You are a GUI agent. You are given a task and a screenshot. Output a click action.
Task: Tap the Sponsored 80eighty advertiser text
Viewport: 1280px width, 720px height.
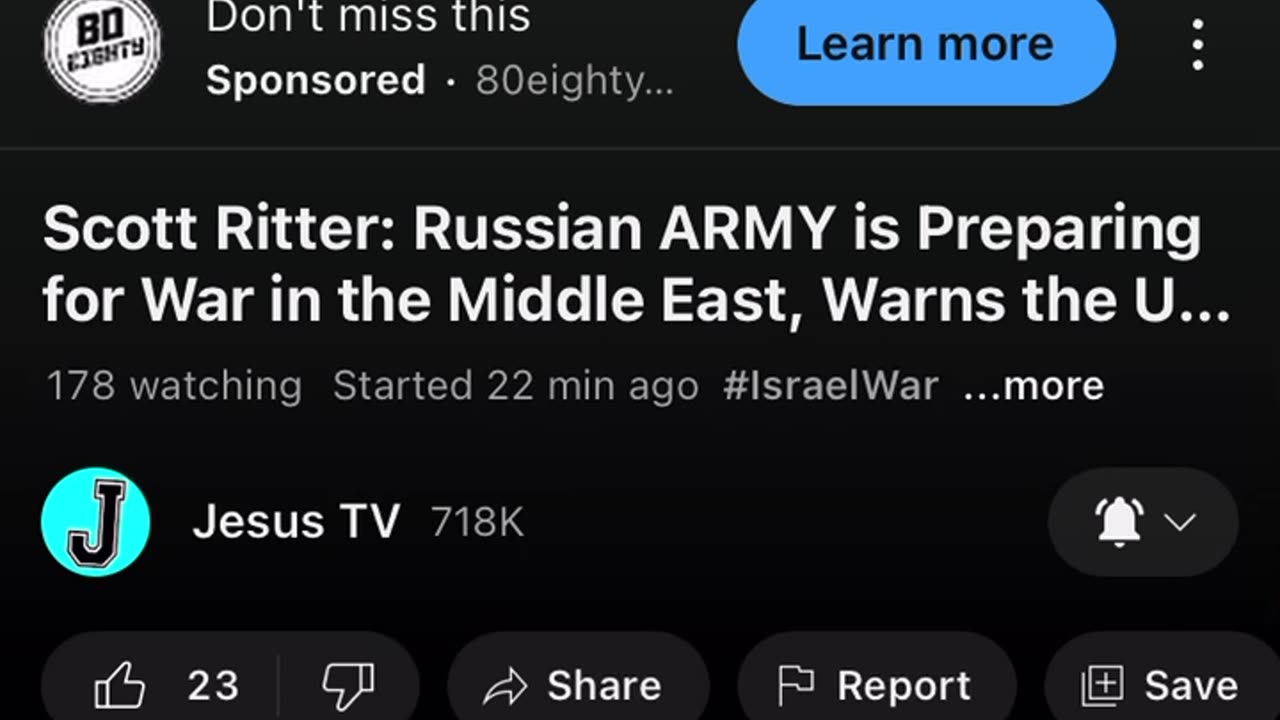440,81
